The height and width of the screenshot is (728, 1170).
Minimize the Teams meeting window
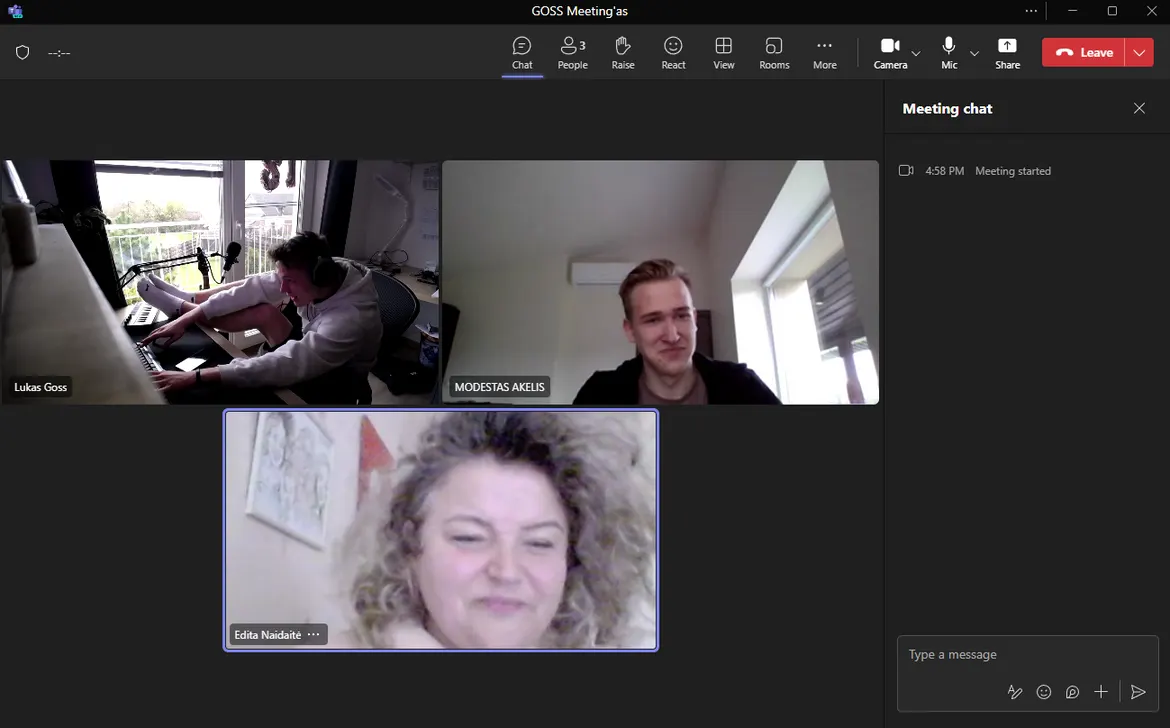click(1072, 10)
